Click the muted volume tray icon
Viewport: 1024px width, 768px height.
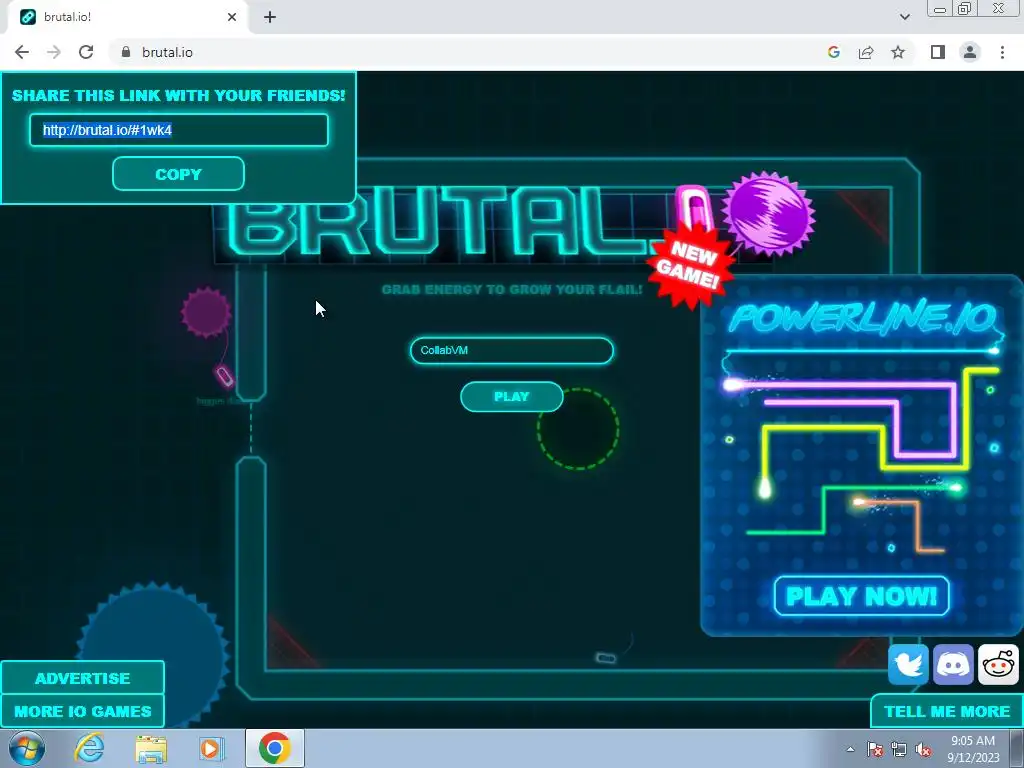coord(923,749)
